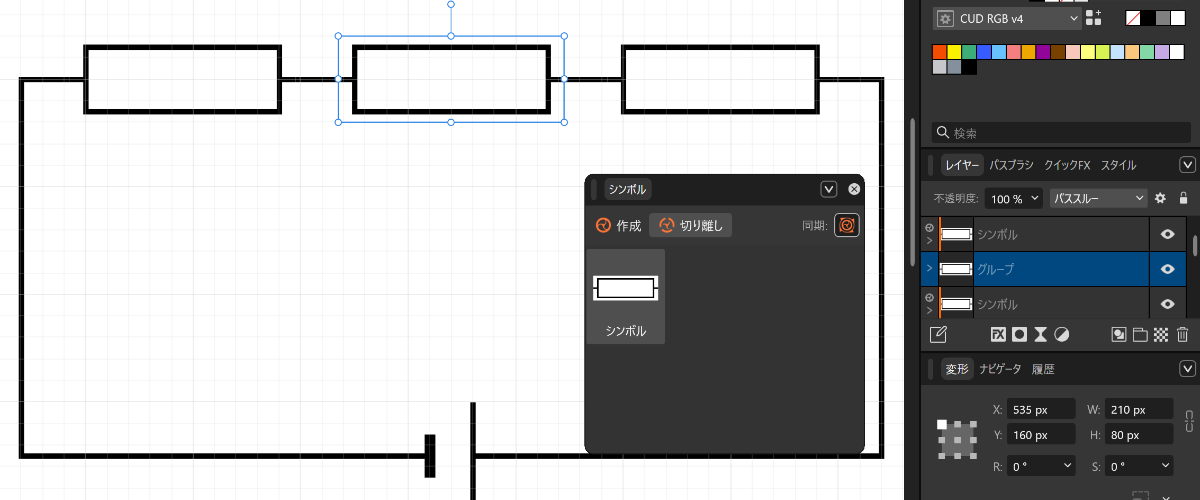Click the right resistor rectangle on canvas
Screen dimensions: 1200x500
[x=720, y=78]
